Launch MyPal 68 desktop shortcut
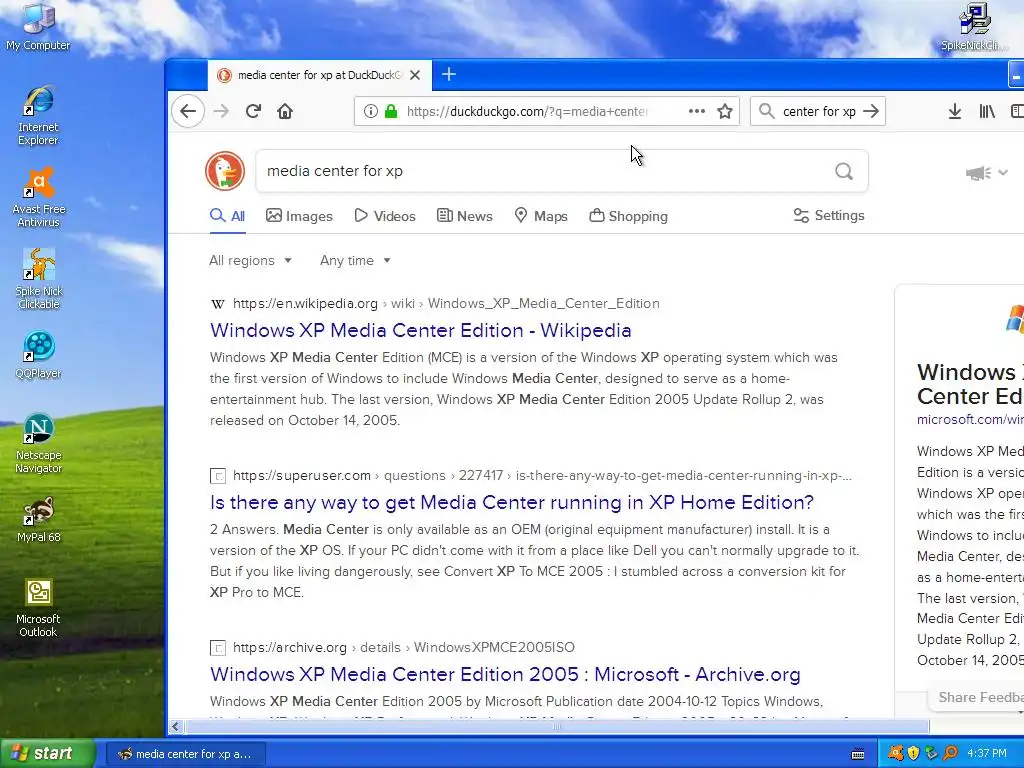1024x768 pixels. point(39,520)
